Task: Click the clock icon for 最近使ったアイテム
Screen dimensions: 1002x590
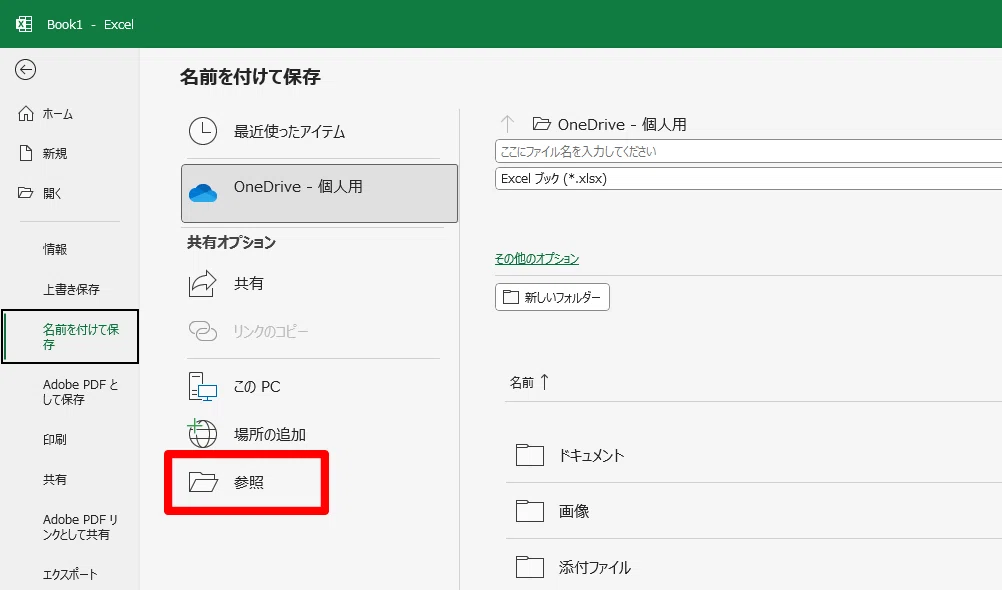Action: (x=203, y=131)
